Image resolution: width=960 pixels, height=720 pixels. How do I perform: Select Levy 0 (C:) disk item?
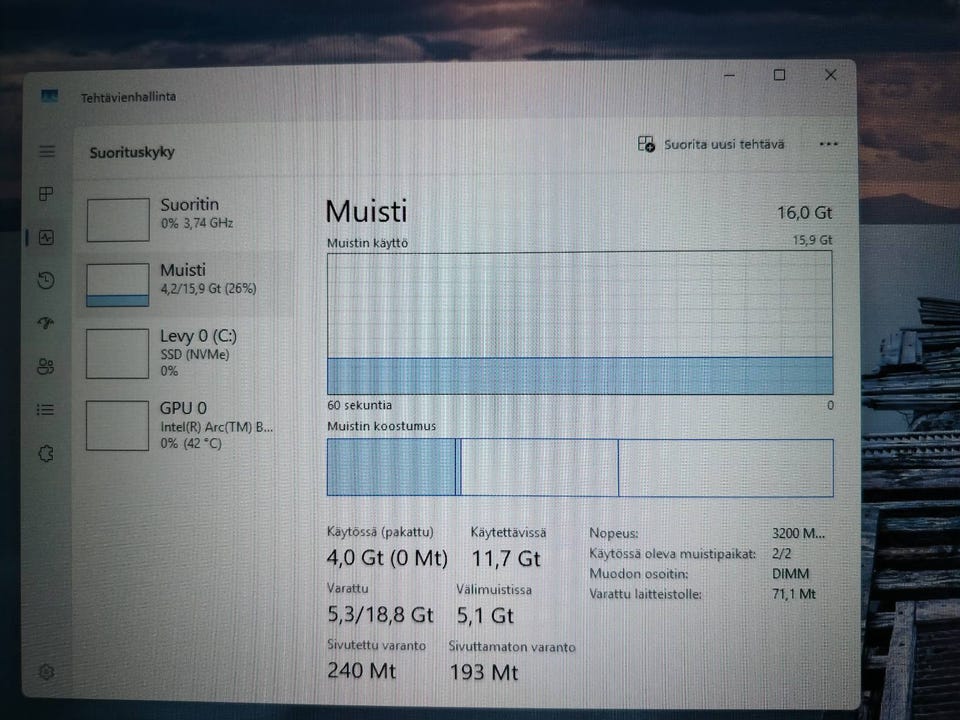(x=184, y=353)
